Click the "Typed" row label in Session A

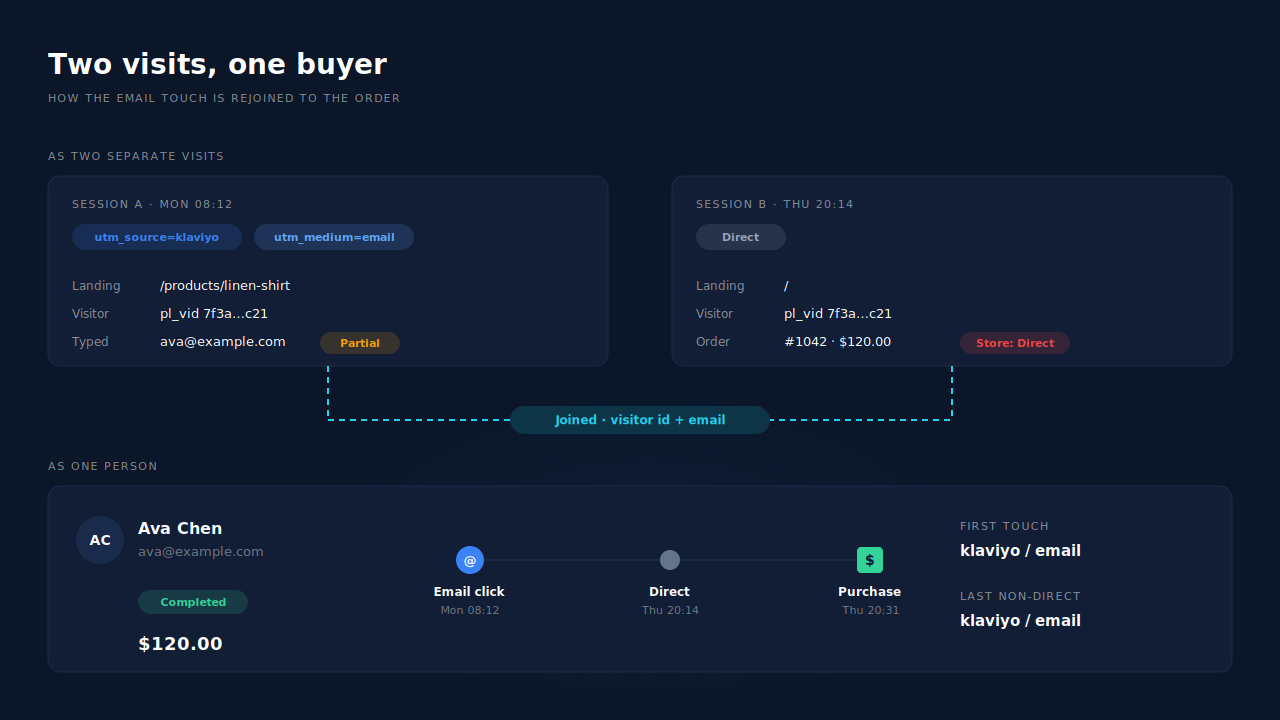coord(90,342)
